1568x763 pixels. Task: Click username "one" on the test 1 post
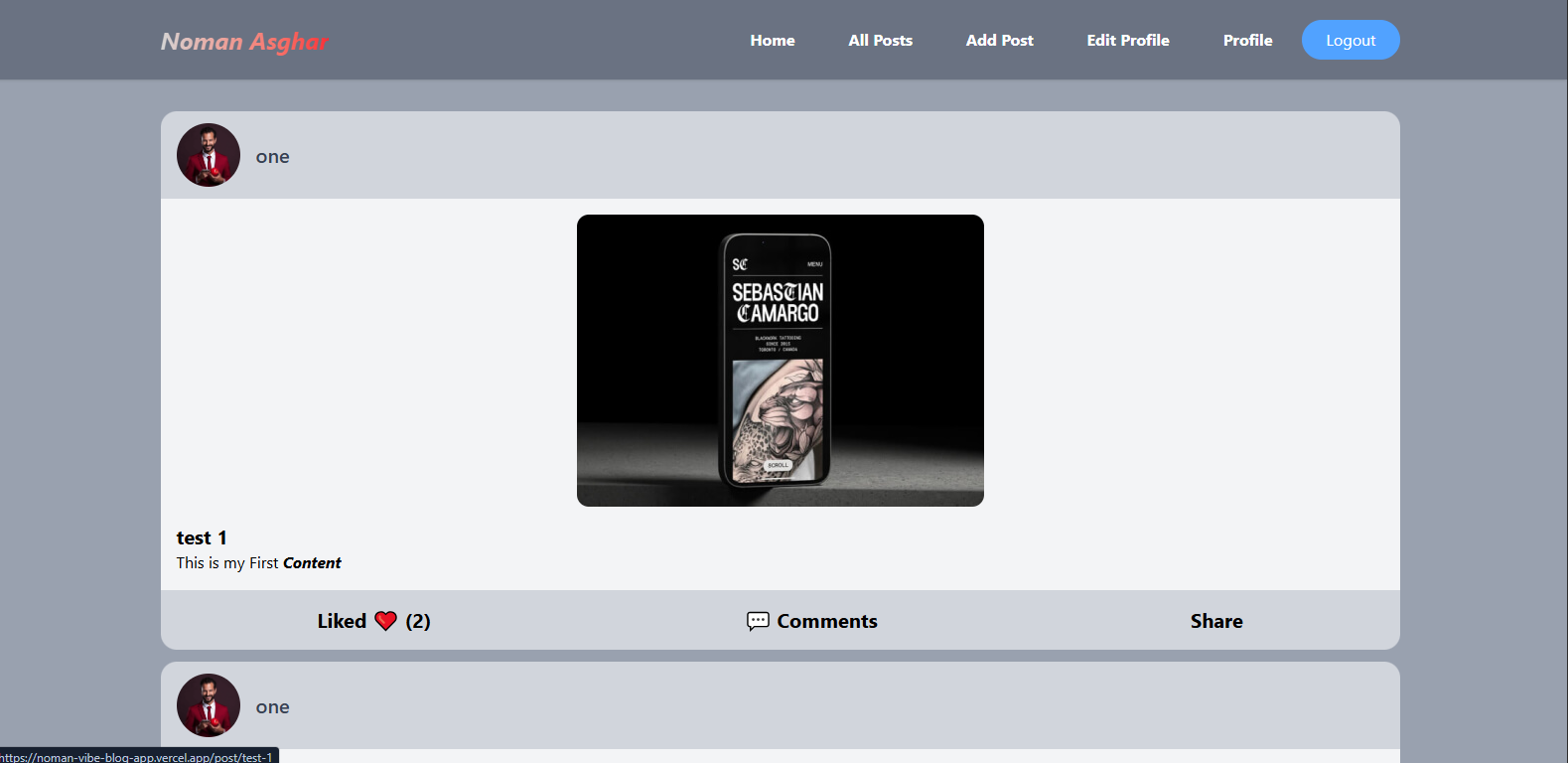pos(272,156)
